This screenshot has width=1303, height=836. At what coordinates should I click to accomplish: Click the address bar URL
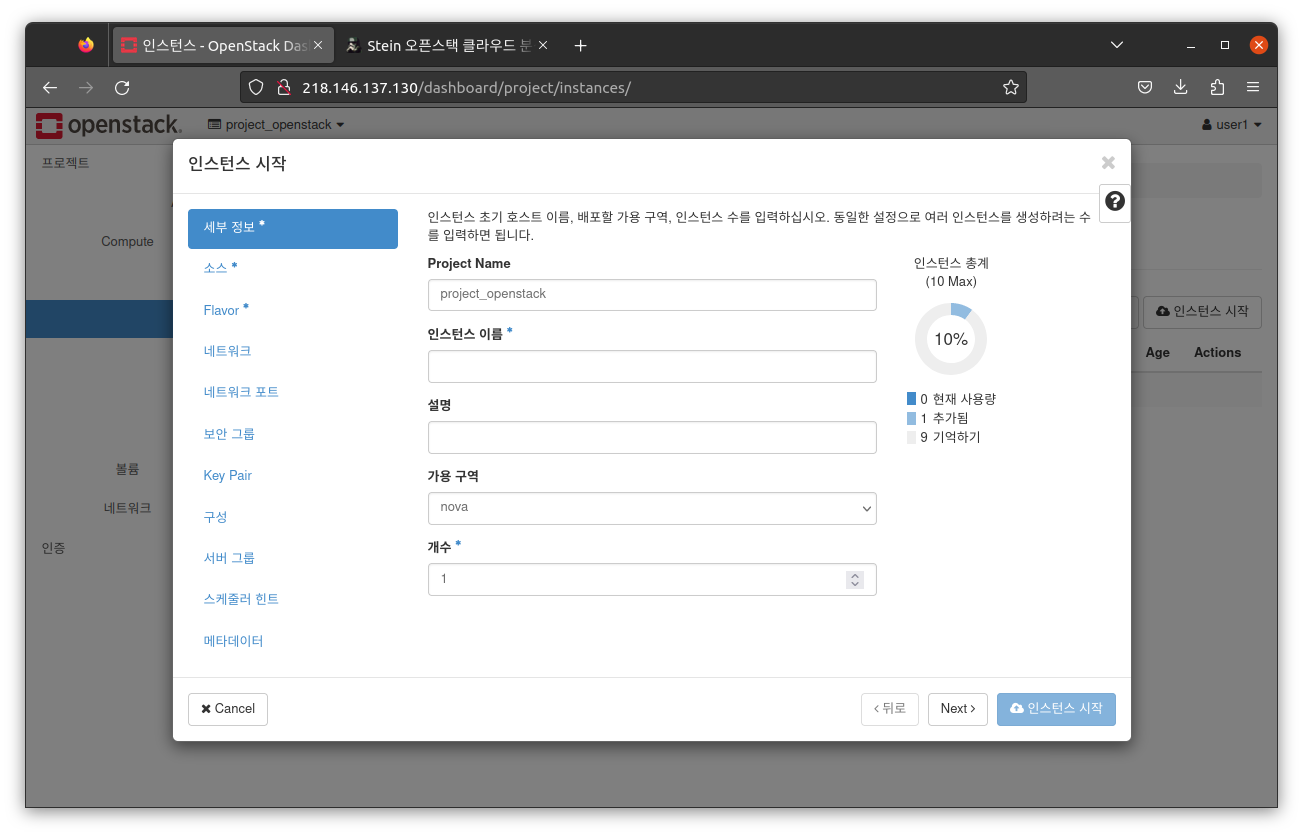(466, 88)
